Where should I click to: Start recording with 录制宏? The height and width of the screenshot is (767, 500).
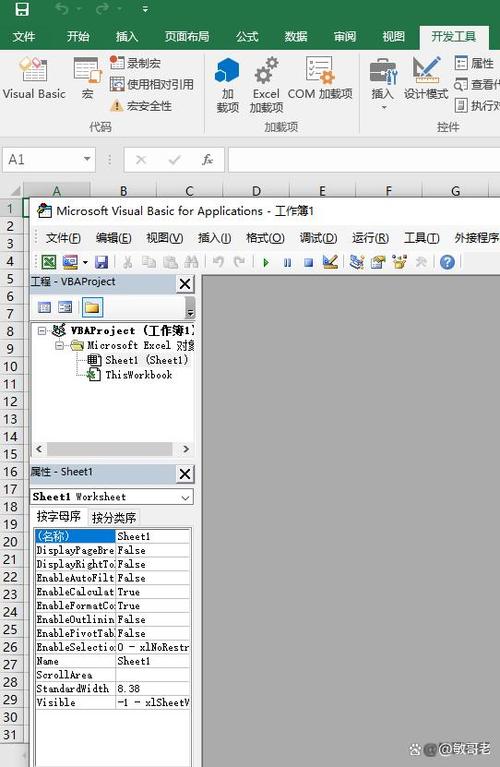point(135,63)
